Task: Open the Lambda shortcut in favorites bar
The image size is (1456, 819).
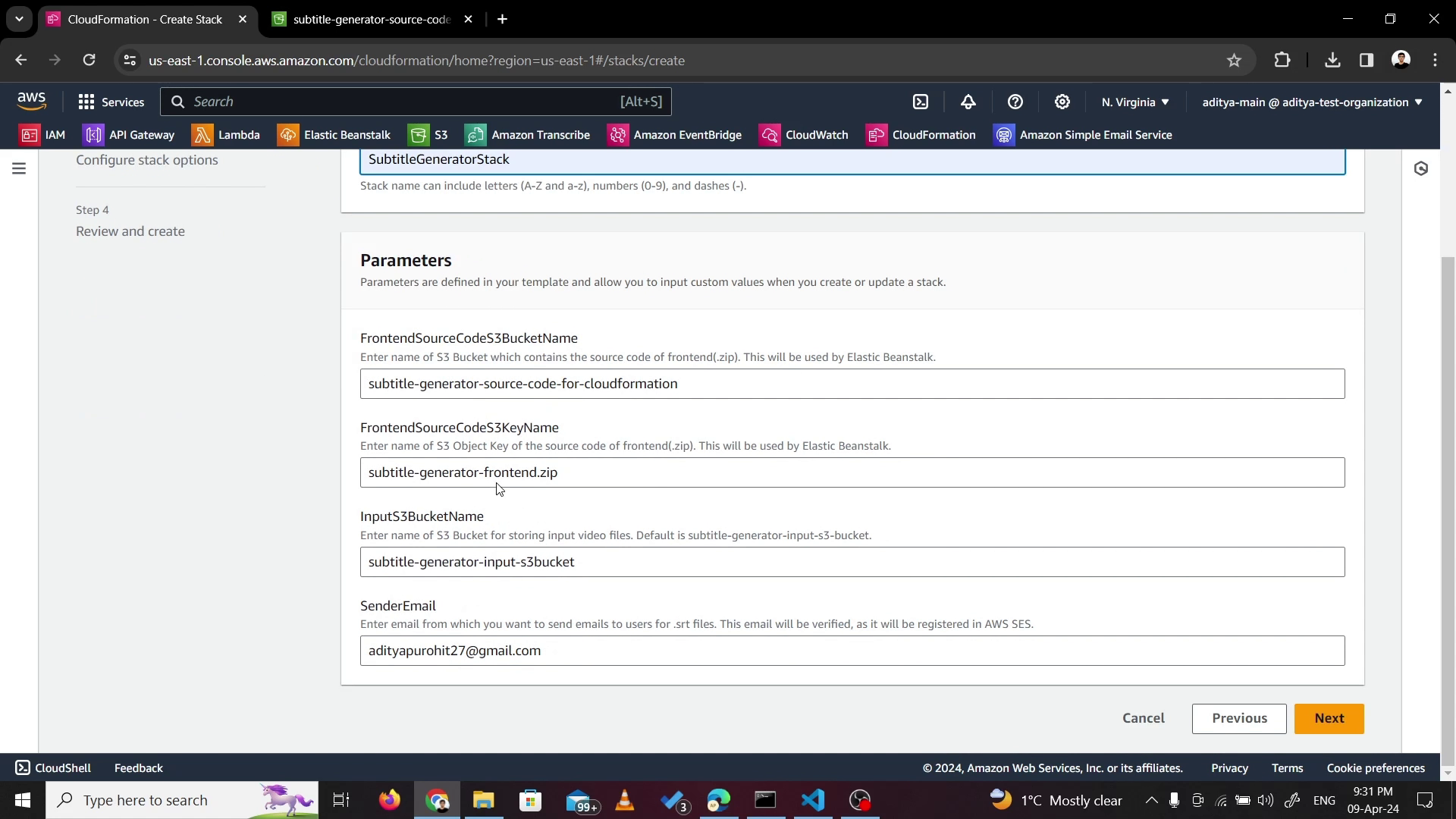Action: pos(226,135)
